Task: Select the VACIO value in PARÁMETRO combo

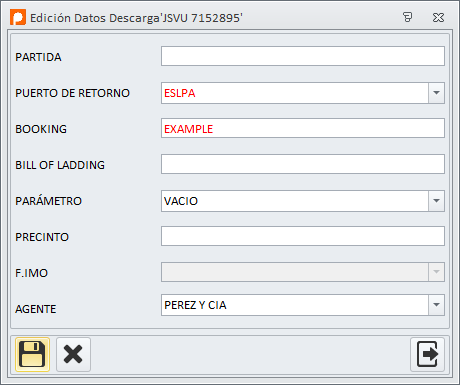Action: (181, 201)
